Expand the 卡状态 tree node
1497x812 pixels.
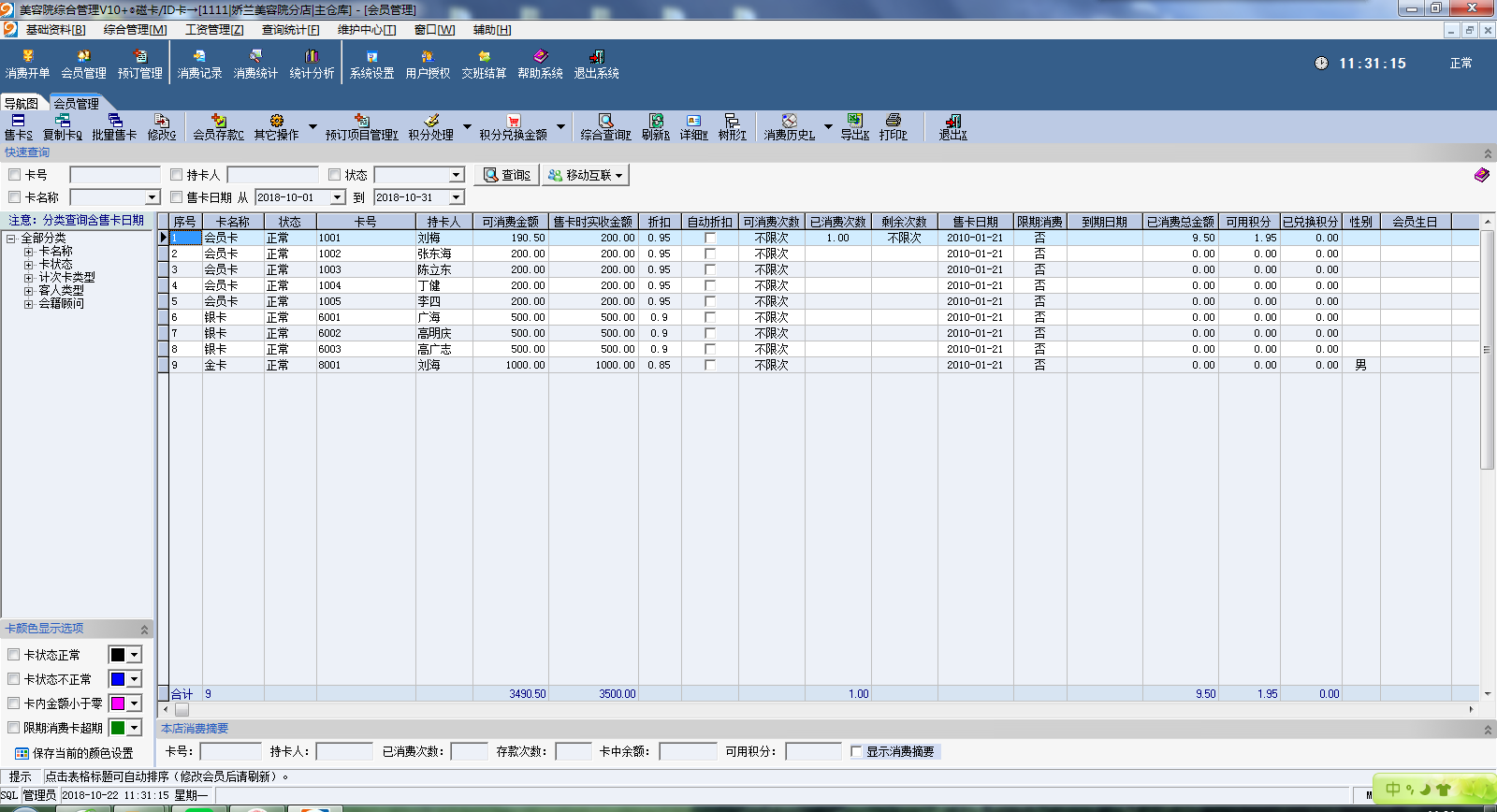coord(28,265)
